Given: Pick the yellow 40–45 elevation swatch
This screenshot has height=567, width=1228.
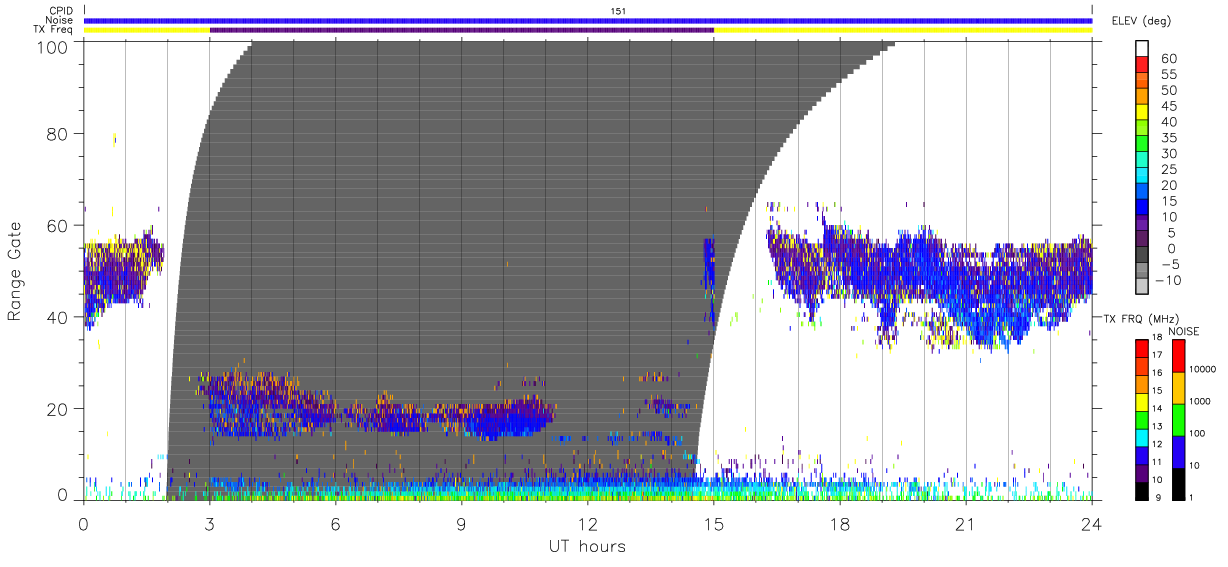Looking at the screenshot, I should coord(1141,113).
